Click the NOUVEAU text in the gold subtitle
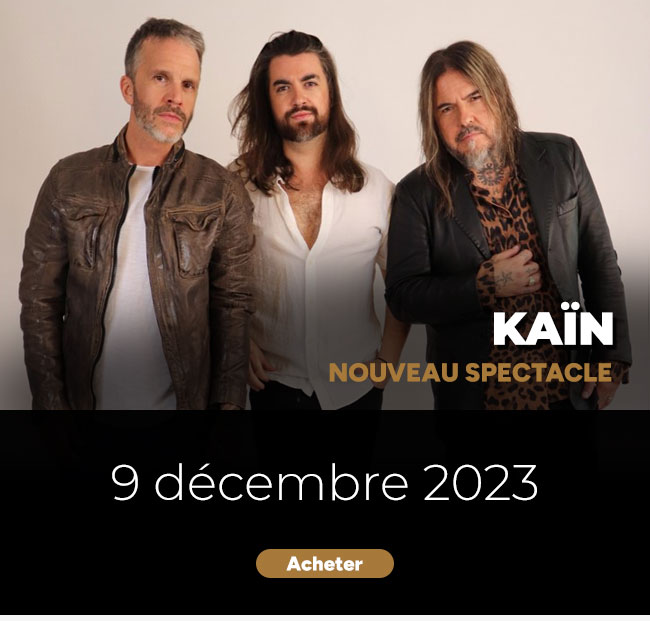Viewport: 650px width, 621px height. click(393, 372)
